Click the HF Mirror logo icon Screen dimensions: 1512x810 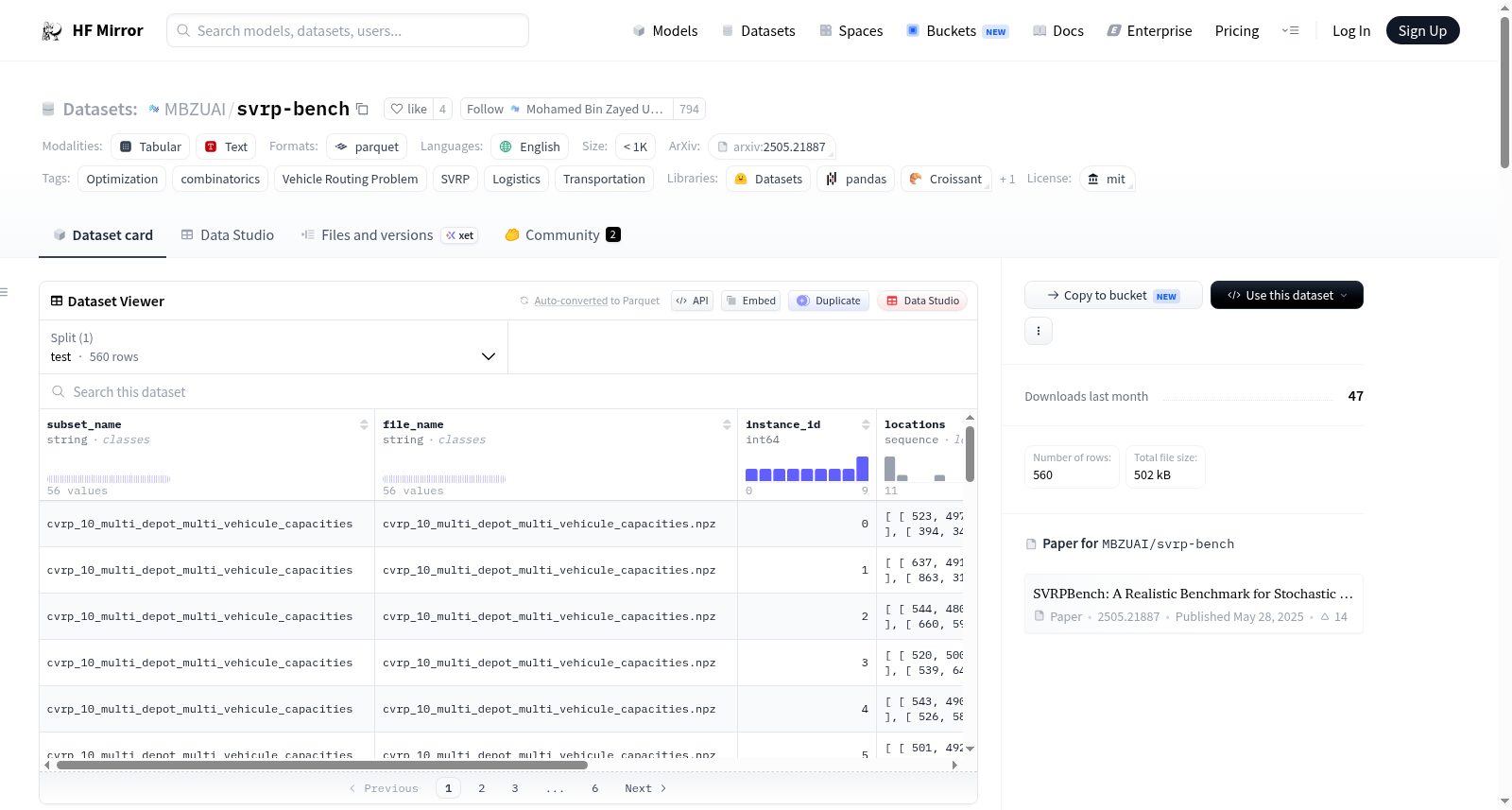[x=52, y=31]
